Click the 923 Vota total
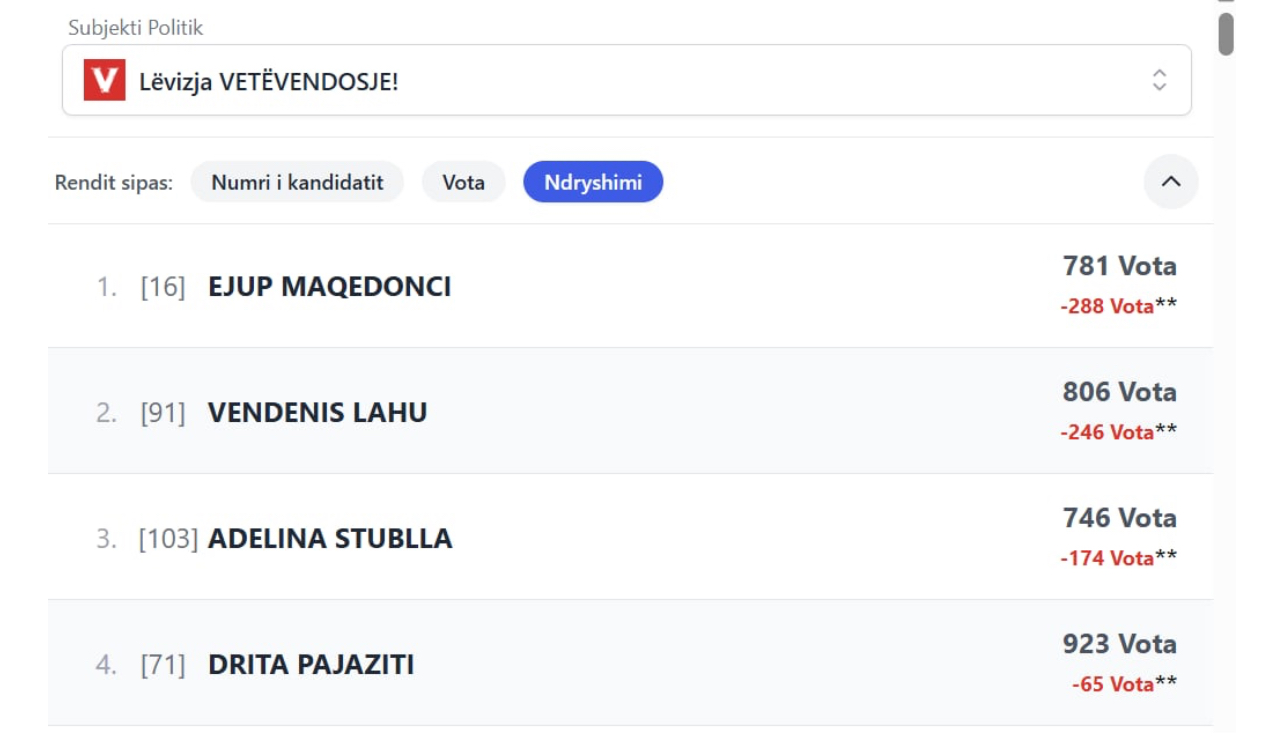1284x737 pixels. (x=1119, y=644)
